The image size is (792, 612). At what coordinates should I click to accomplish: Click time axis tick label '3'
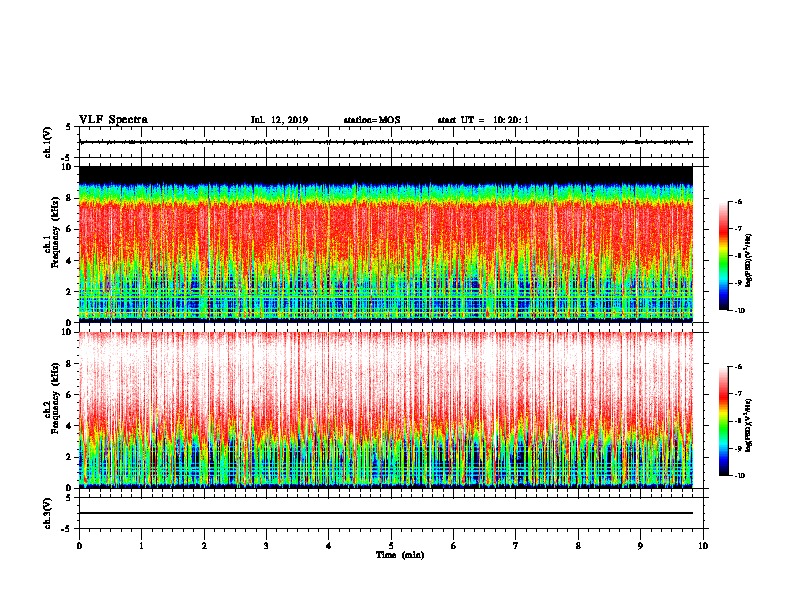(x=266, y=546)
